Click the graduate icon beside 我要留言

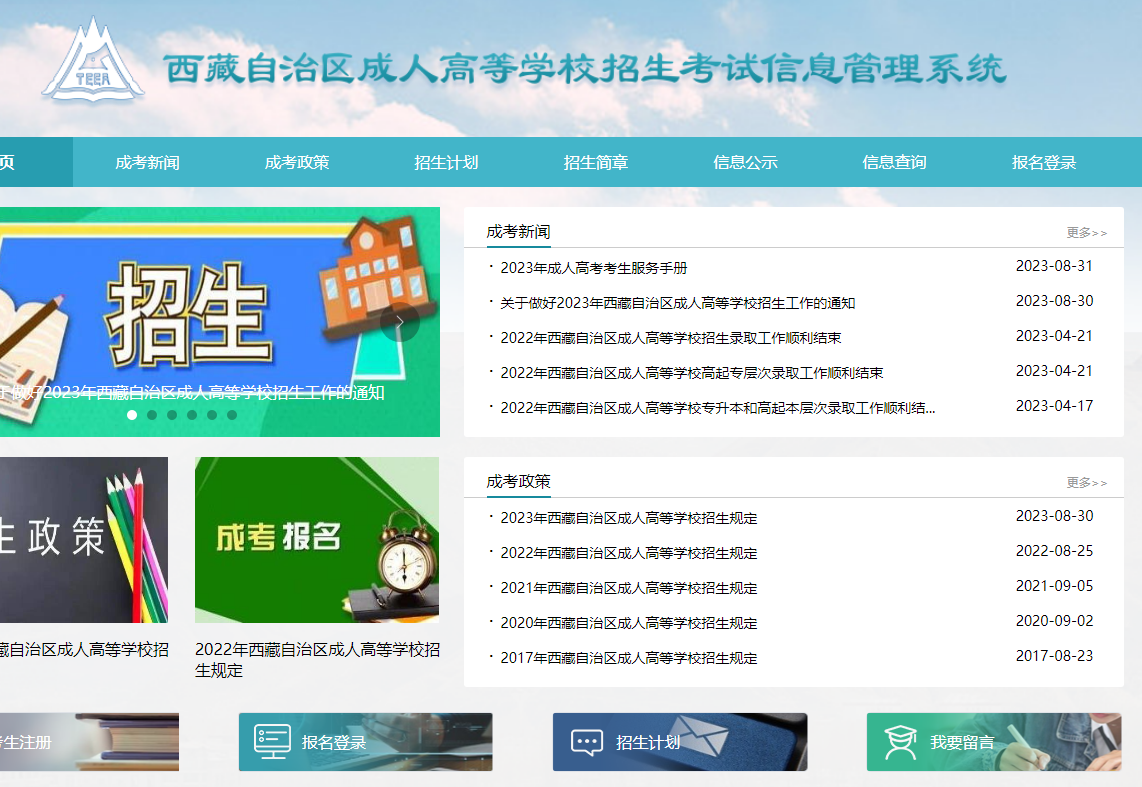(x=900, y=742)
